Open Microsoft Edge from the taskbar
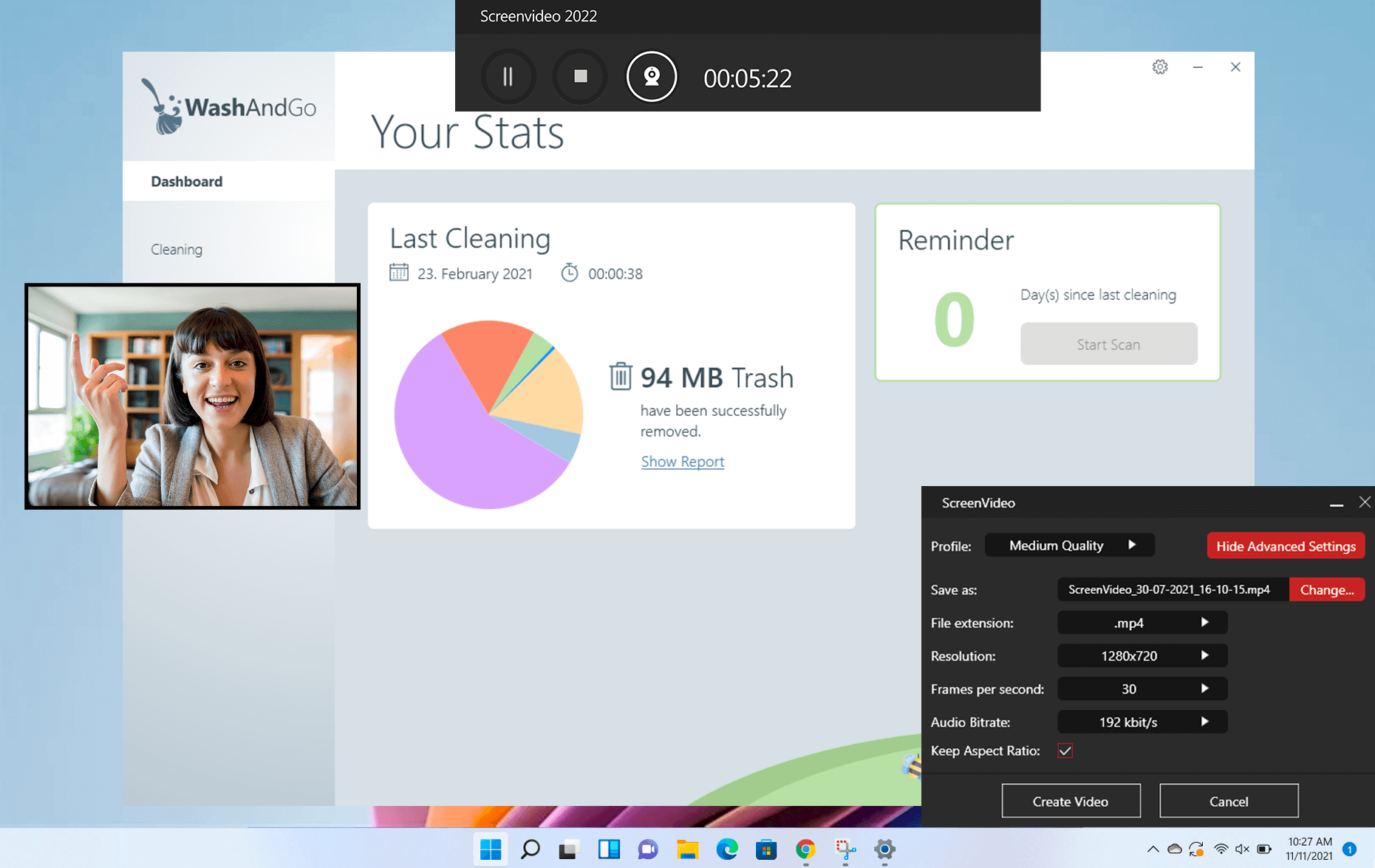This screenshot has width=1375, height=868. click(x=728, y=850)
